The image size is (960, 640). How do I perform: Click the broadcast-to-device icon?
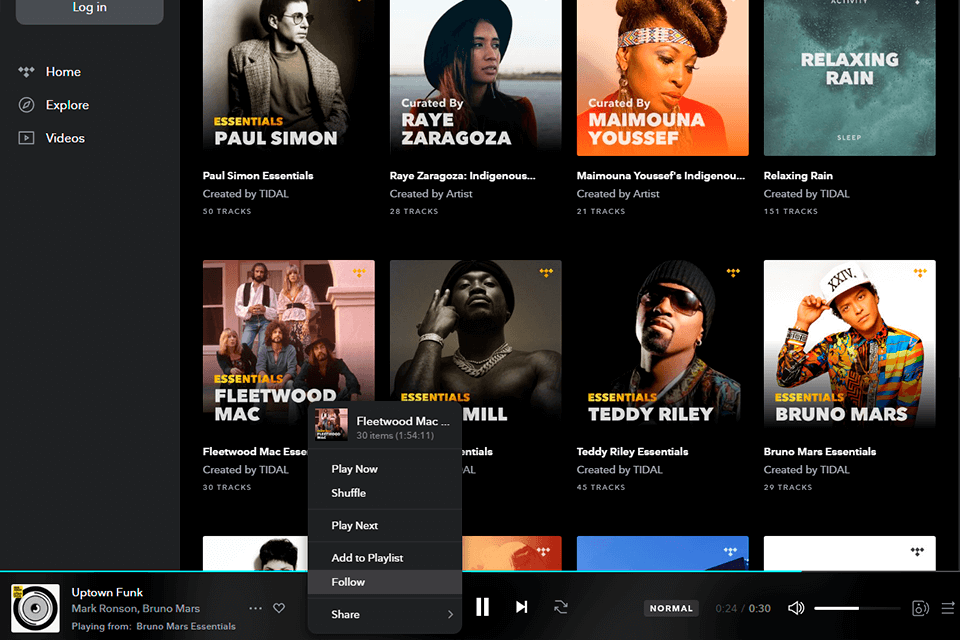coord(918,606)
